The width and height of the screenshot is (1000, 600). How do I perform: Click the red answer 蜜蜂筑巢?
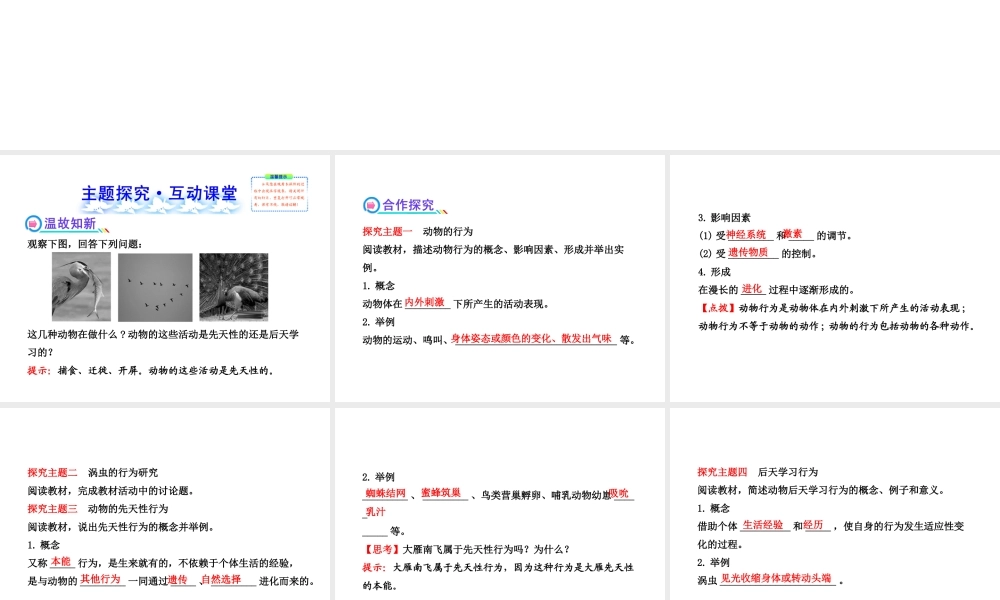click(x=441, y=493)
